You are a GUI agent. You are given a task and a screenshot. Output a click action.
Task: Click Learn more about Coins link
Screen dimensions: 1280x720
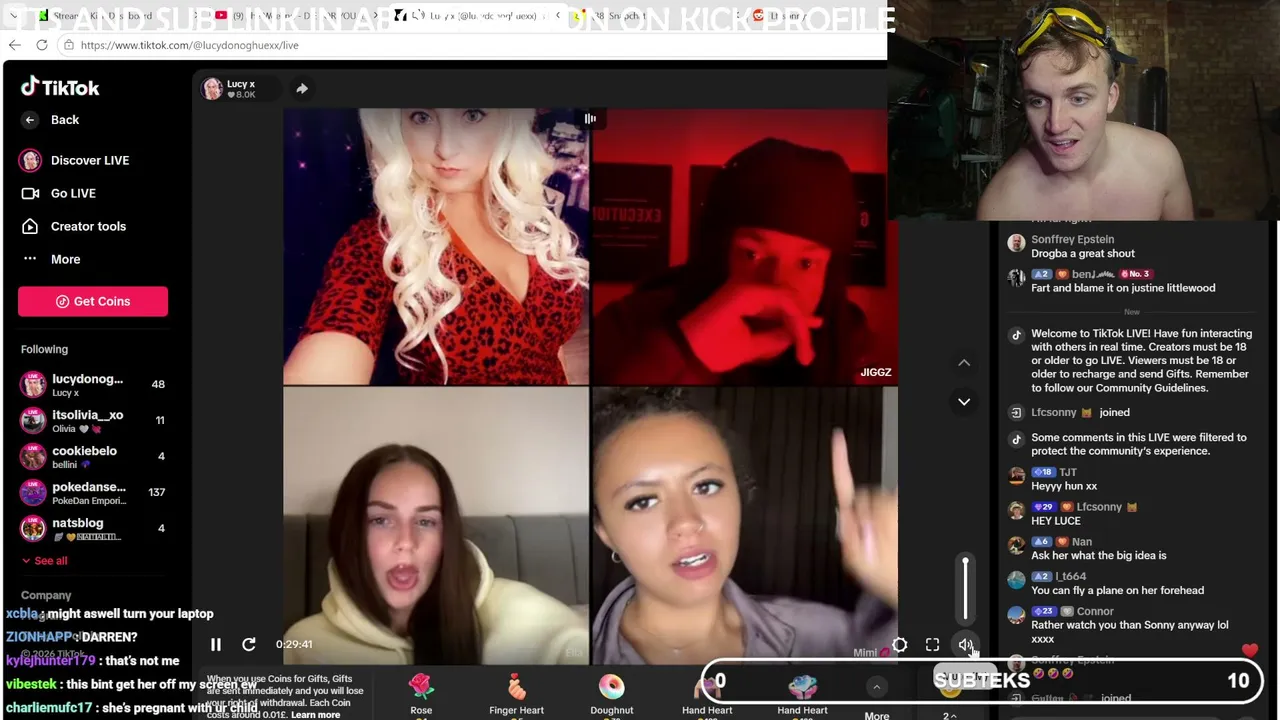click(315, 715)
